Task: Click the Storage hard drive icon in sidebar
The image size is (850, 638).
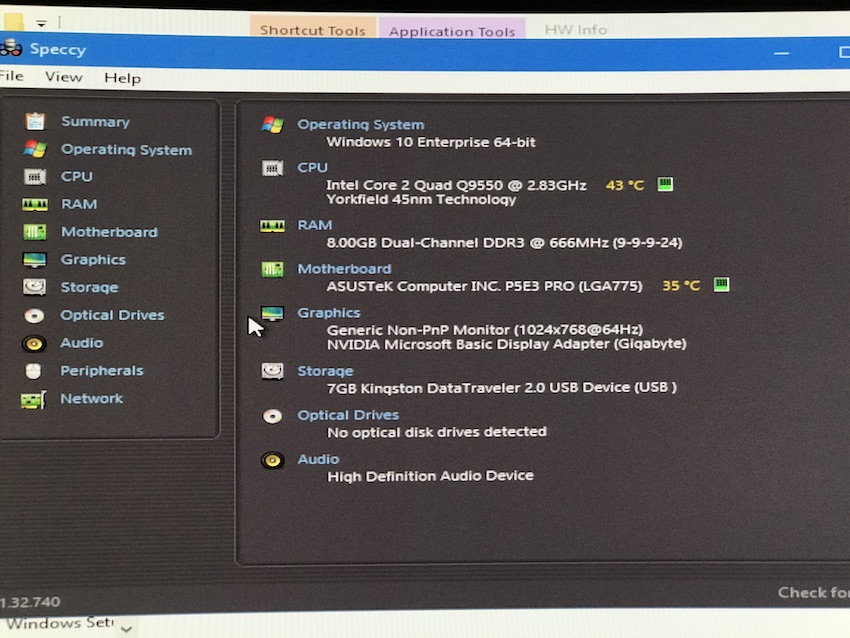Action: [34, 287]
